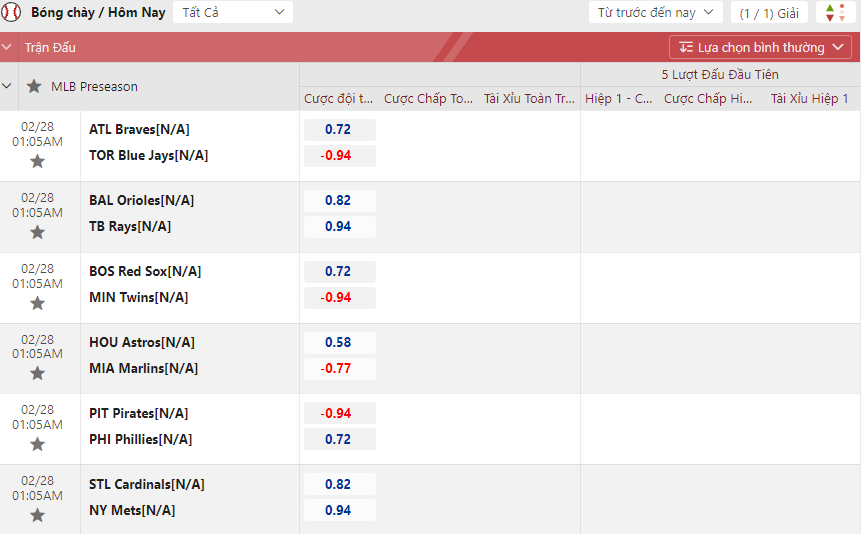Image resolution: width=861 pixels, height=534 pixels.
Task: Collapse the Trận Đấu section
Action: tap(8, 47)
